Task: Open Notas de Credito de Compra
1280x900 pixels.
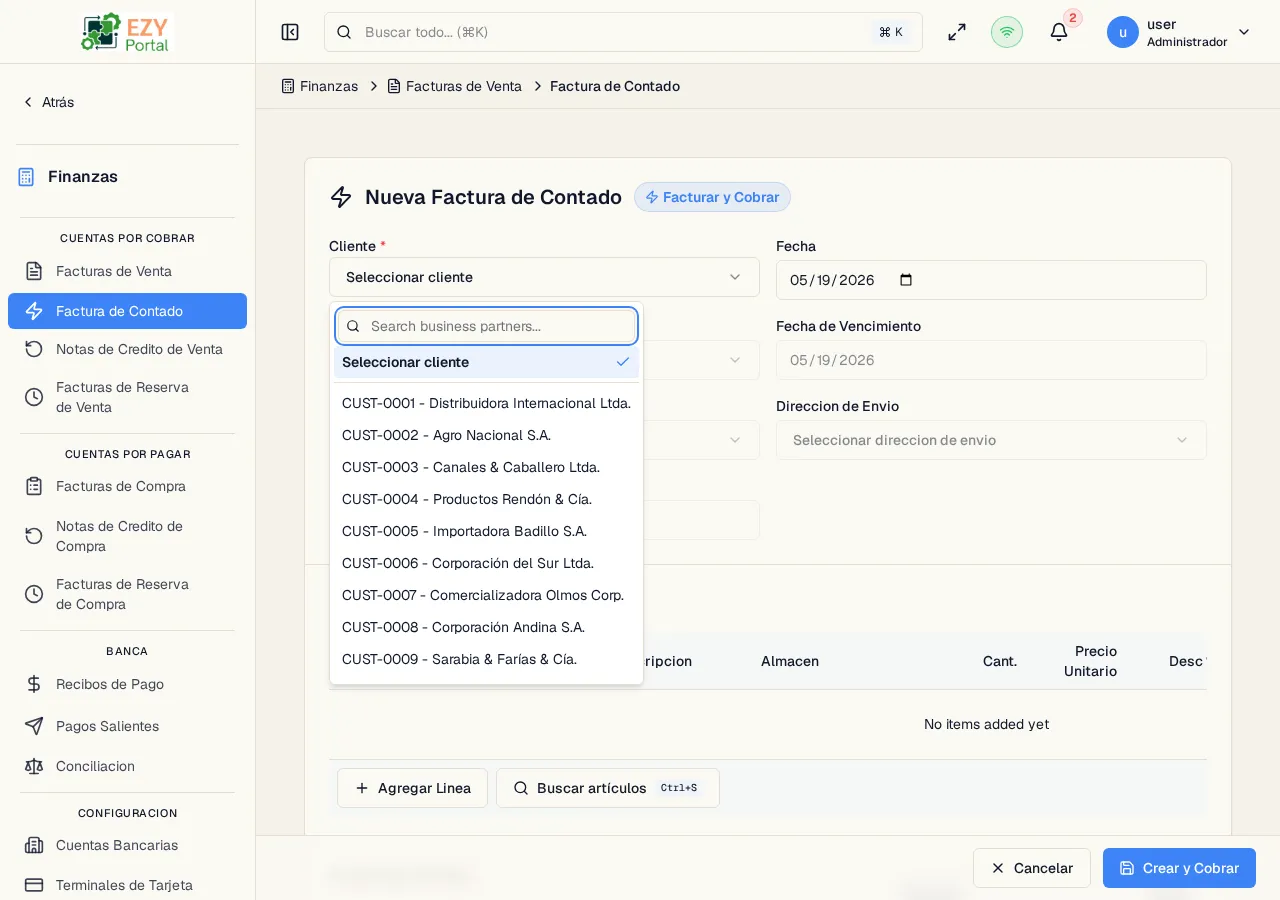Action: coord(127,536)
